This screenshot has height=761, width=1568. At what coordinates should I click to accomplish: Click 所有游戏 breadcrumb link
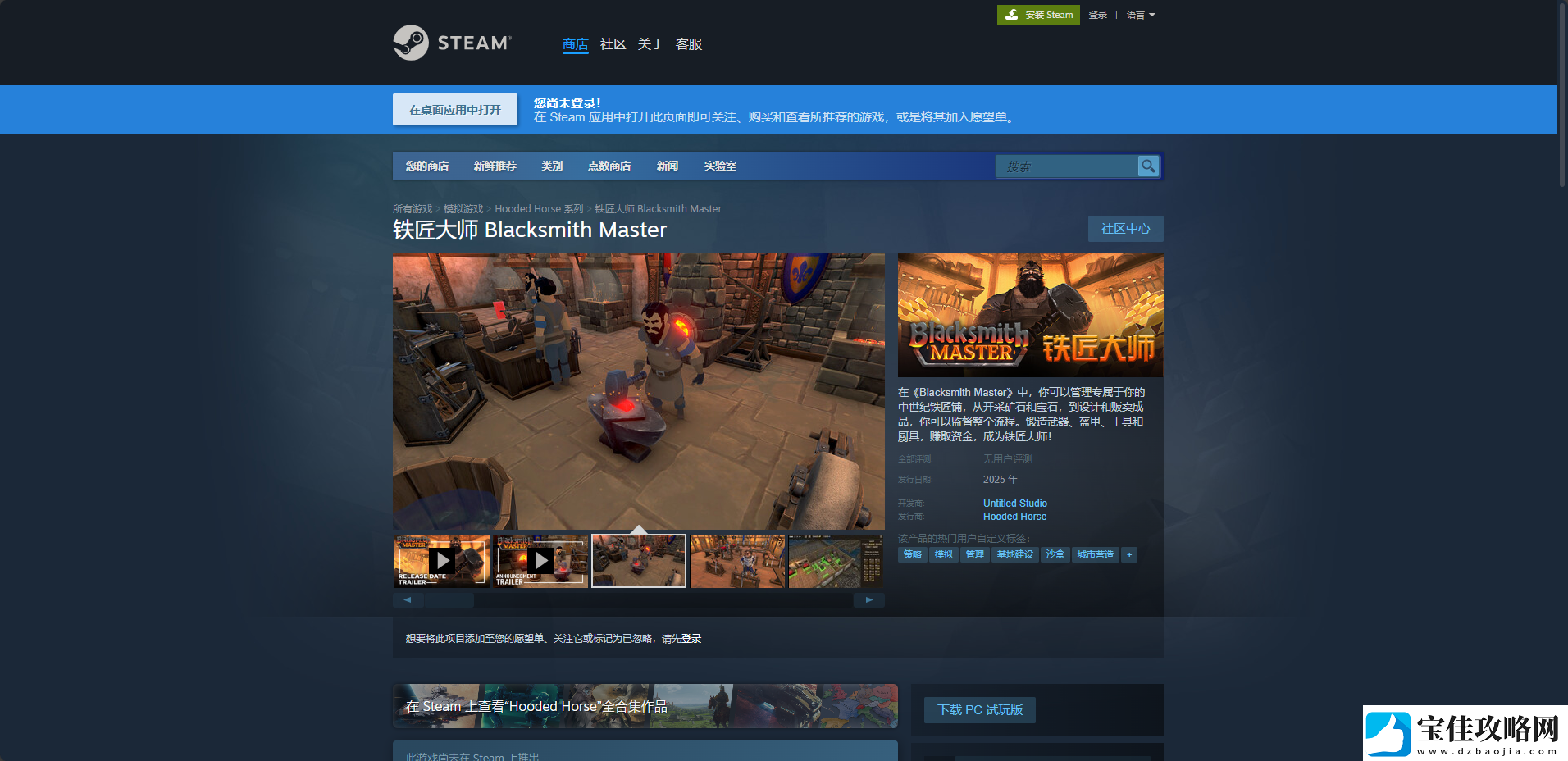(x=413, y=209)
